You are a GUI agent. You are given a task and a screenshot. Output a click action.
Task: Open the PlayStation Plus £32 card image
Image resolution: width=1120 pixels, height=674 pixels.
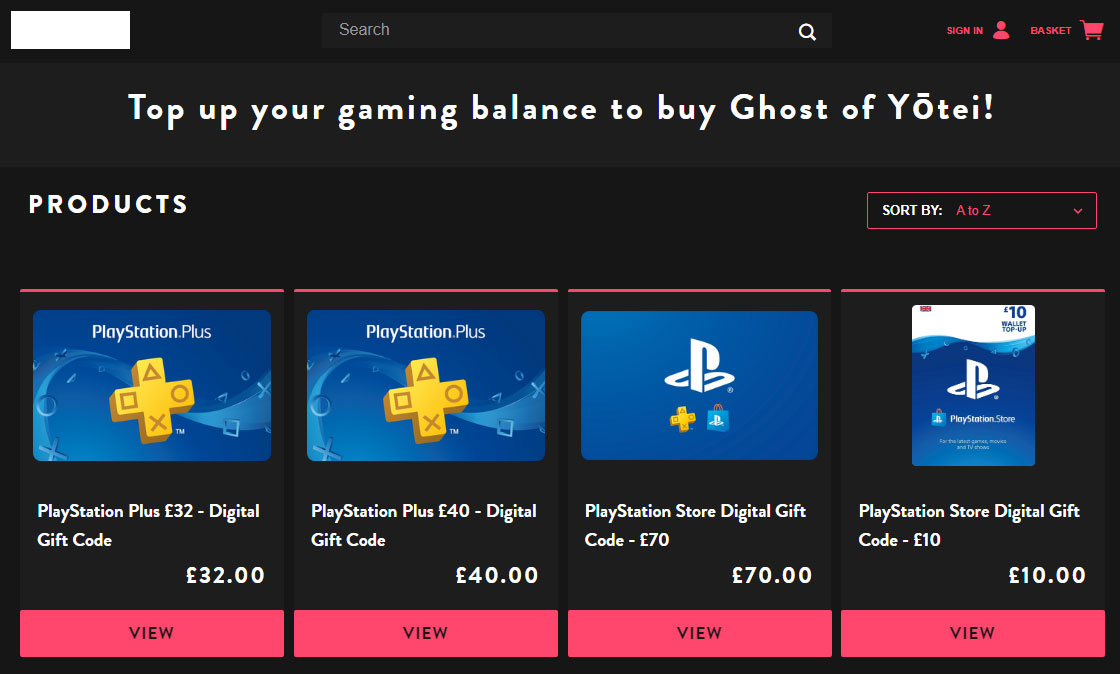click(x=152, y=385)
